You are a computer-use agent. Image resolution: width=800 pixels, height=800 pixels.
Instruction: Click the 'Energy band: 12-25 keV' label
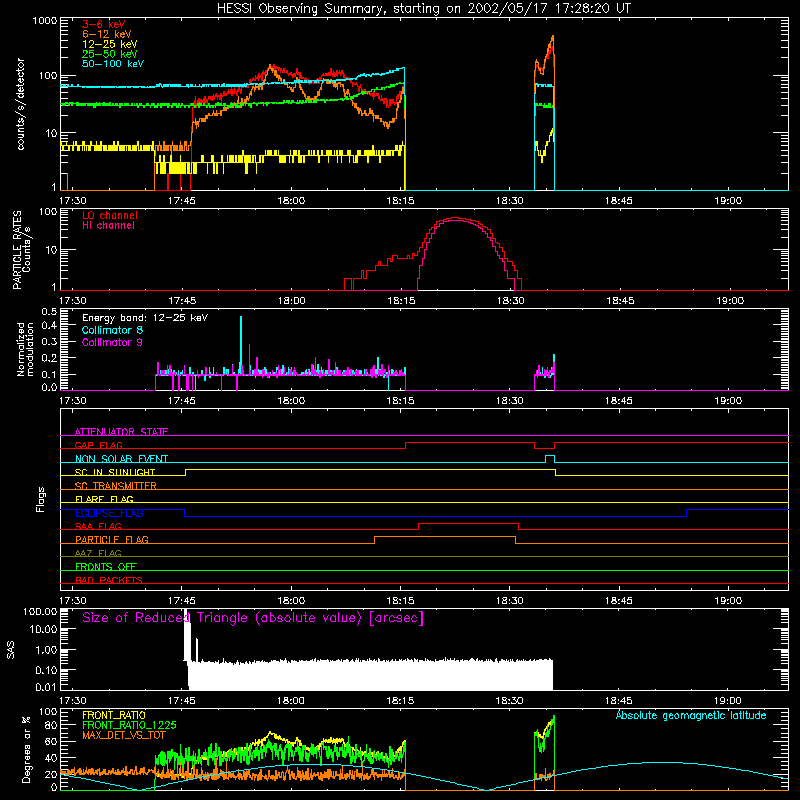click(x=145, y=318)
